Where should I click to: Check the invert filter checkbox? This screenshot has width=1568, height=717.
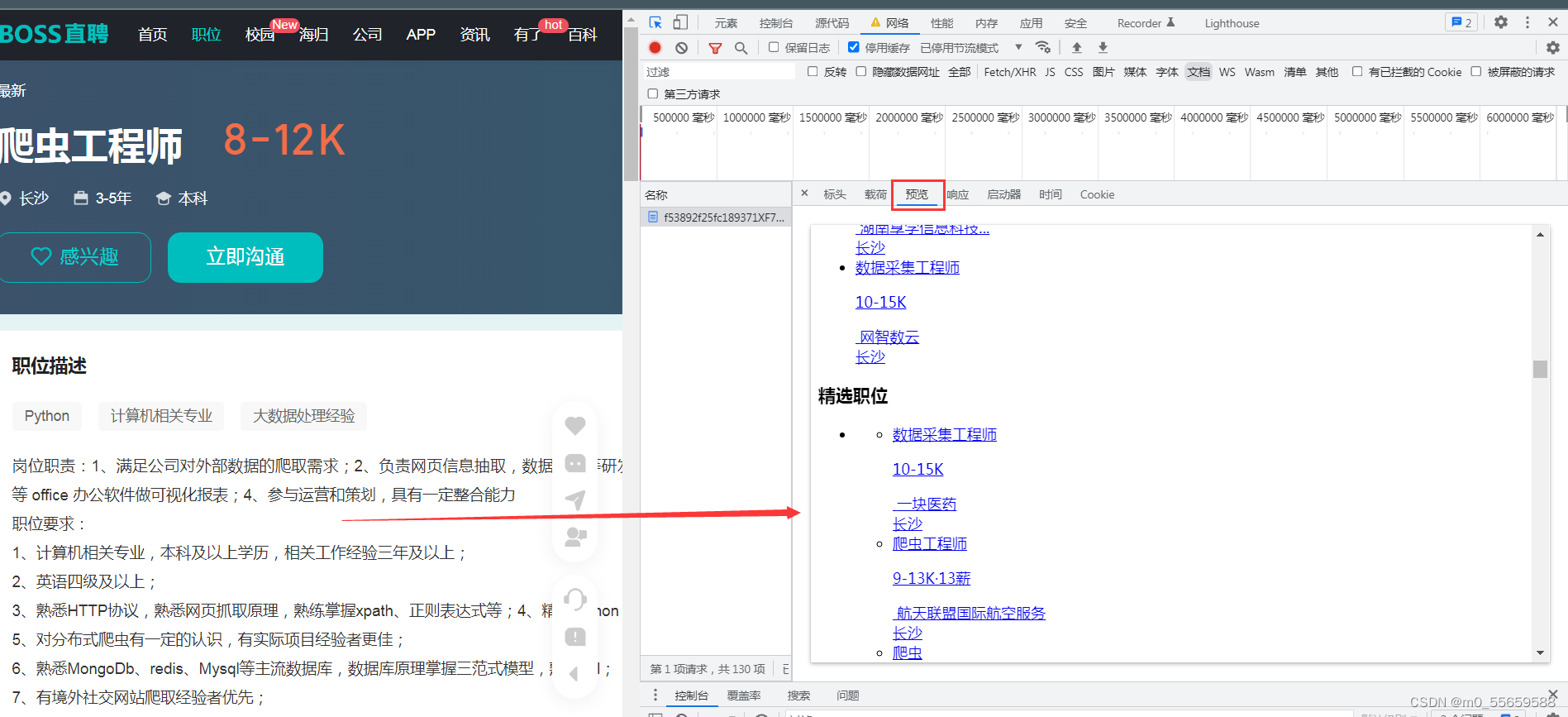(813, 71)
